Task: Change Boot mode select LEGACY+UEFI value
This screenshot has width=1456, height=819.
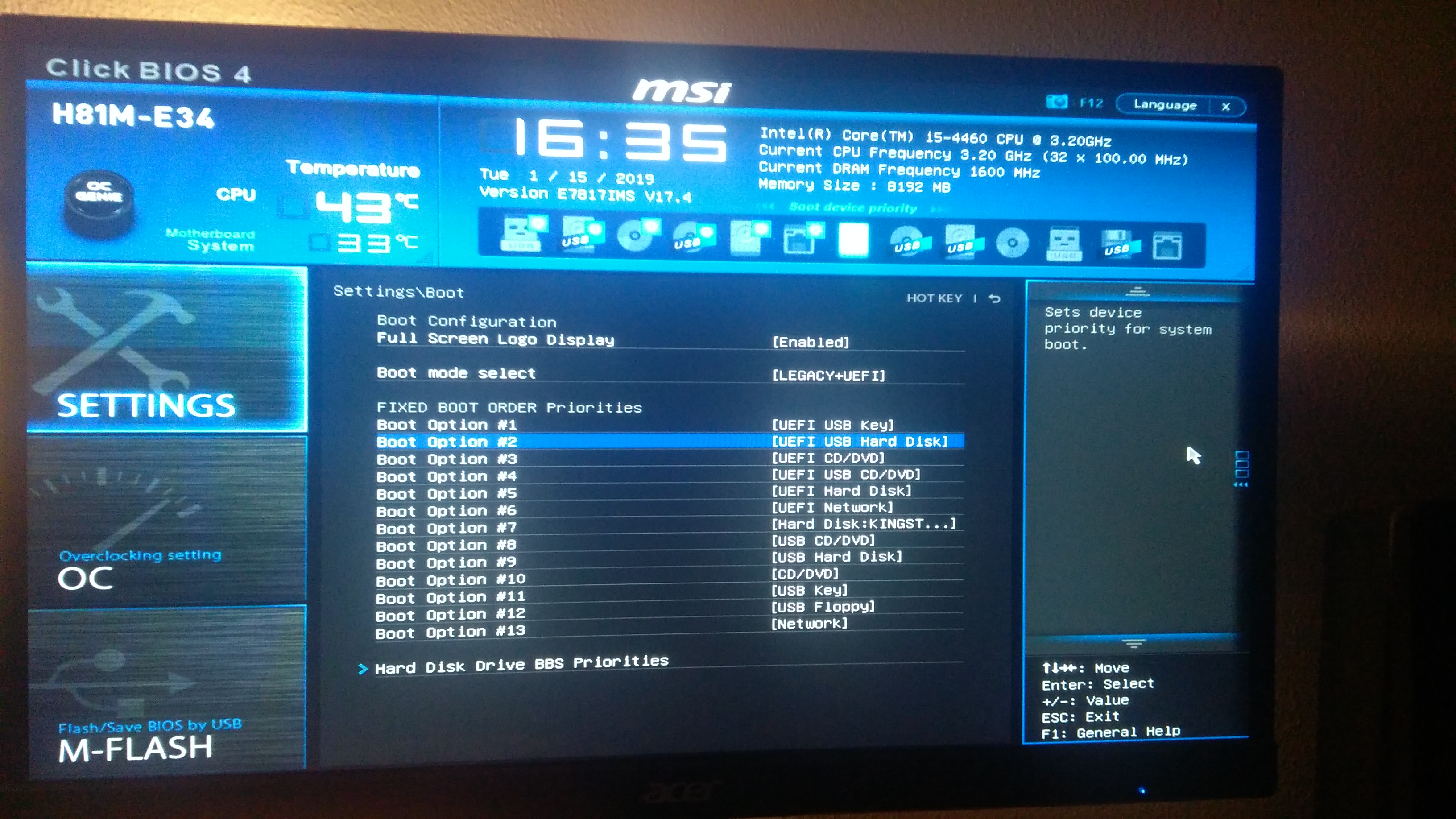Action: pyautogui.click(x=829, y=376)
